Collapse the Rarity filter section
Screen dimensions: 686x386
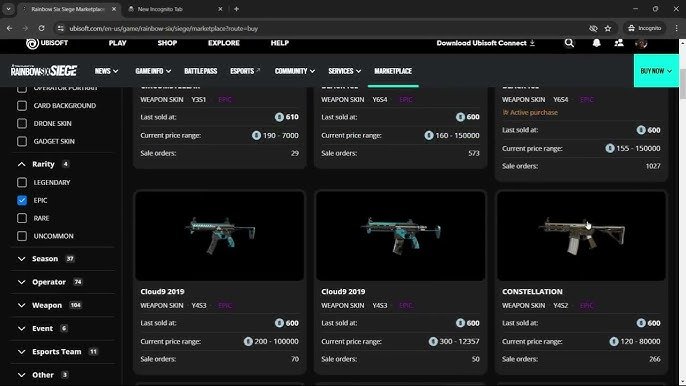(21, 164)
